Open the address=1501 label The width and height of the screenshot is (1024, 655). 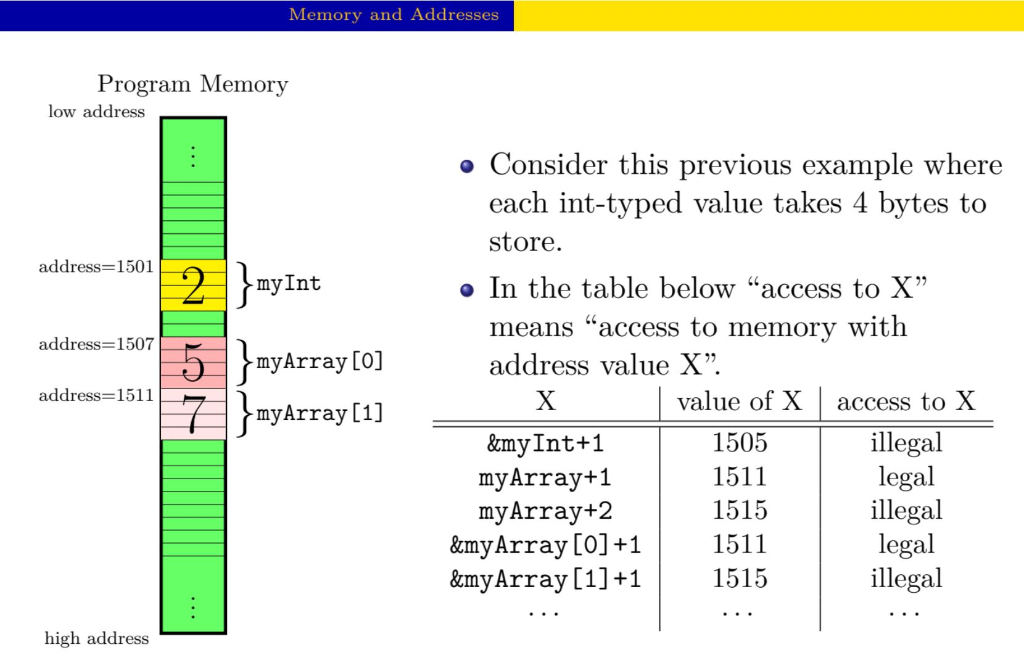pyautogui.click(x=96, y=267)
